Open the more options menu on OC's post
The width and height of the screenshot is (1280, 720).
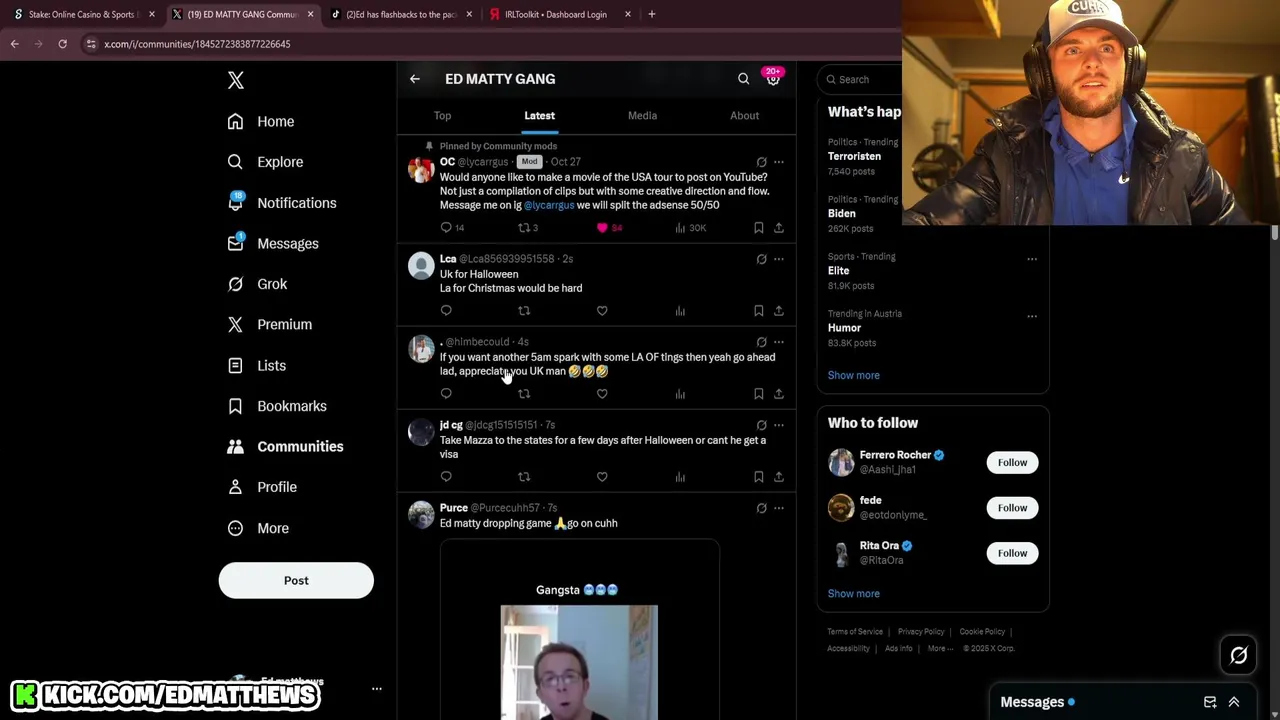[779, 162]
